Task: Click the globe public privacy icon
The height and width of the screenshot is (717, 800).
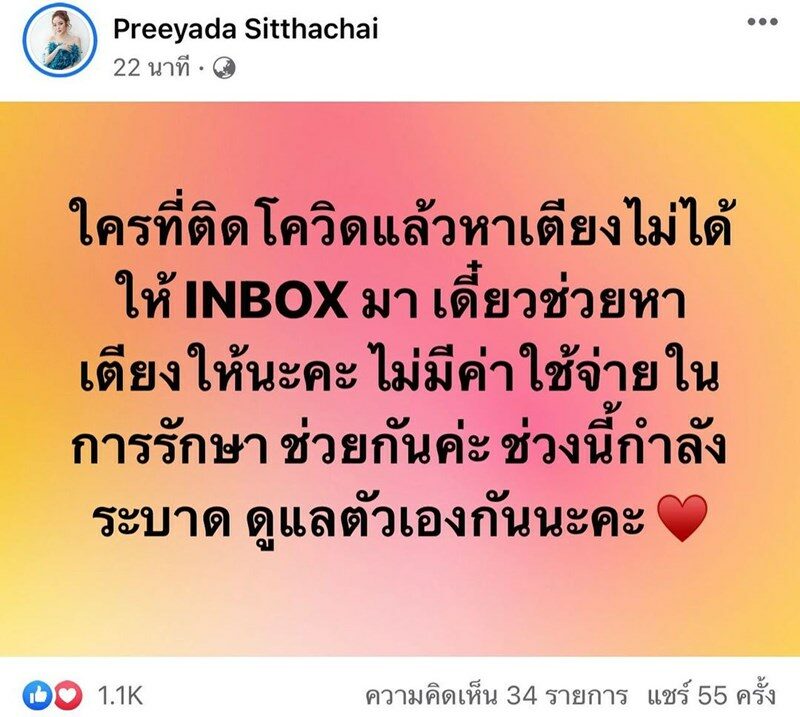Action: click(x=223, y=68)
